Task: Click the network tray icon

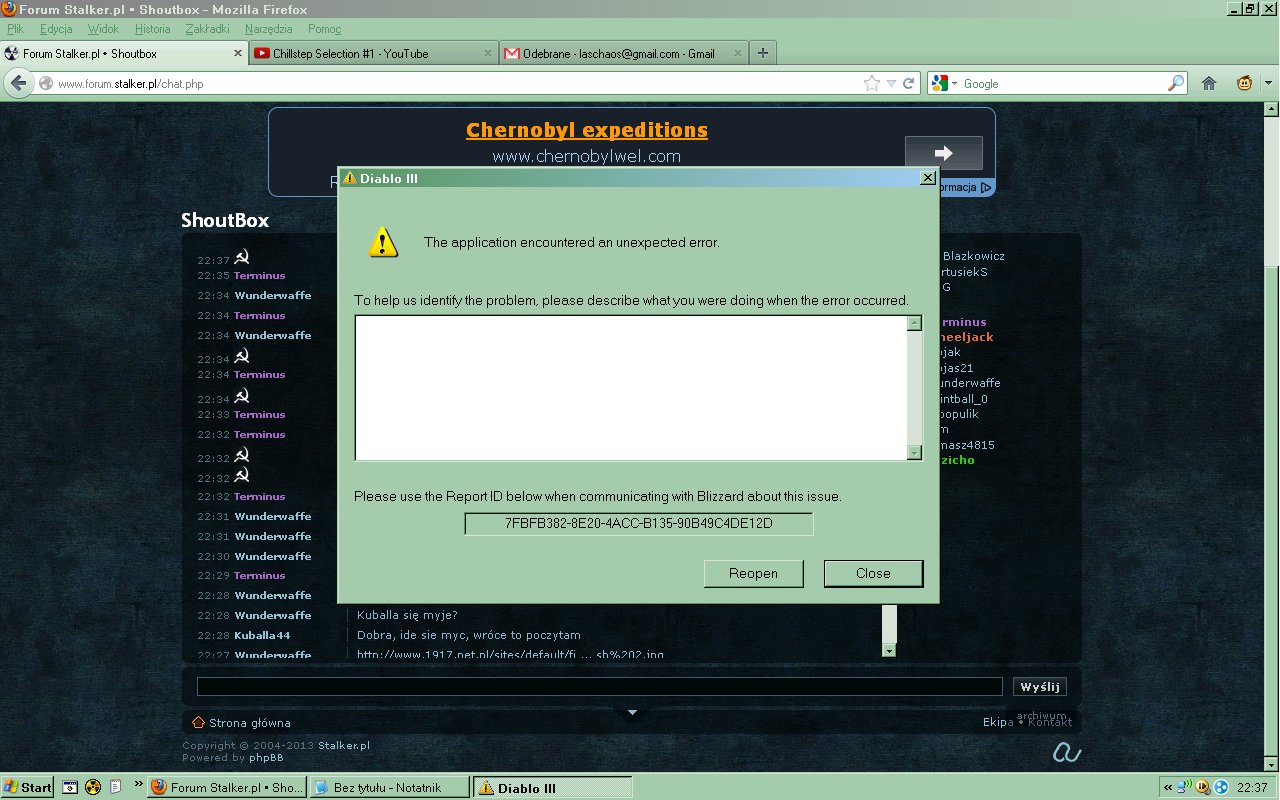Action: point(1185,787)
